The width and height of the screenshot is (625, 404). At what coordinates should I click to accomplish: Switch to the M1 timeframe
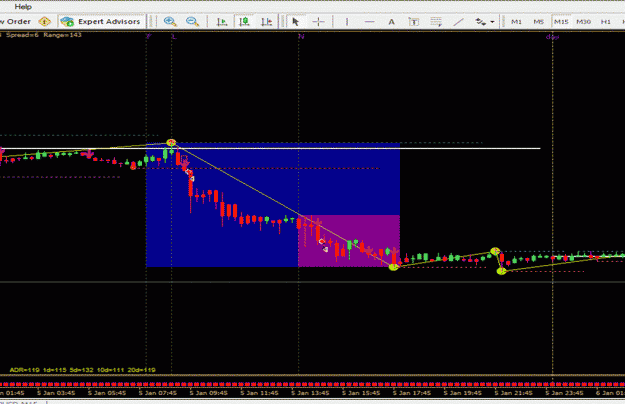point(516,22)
